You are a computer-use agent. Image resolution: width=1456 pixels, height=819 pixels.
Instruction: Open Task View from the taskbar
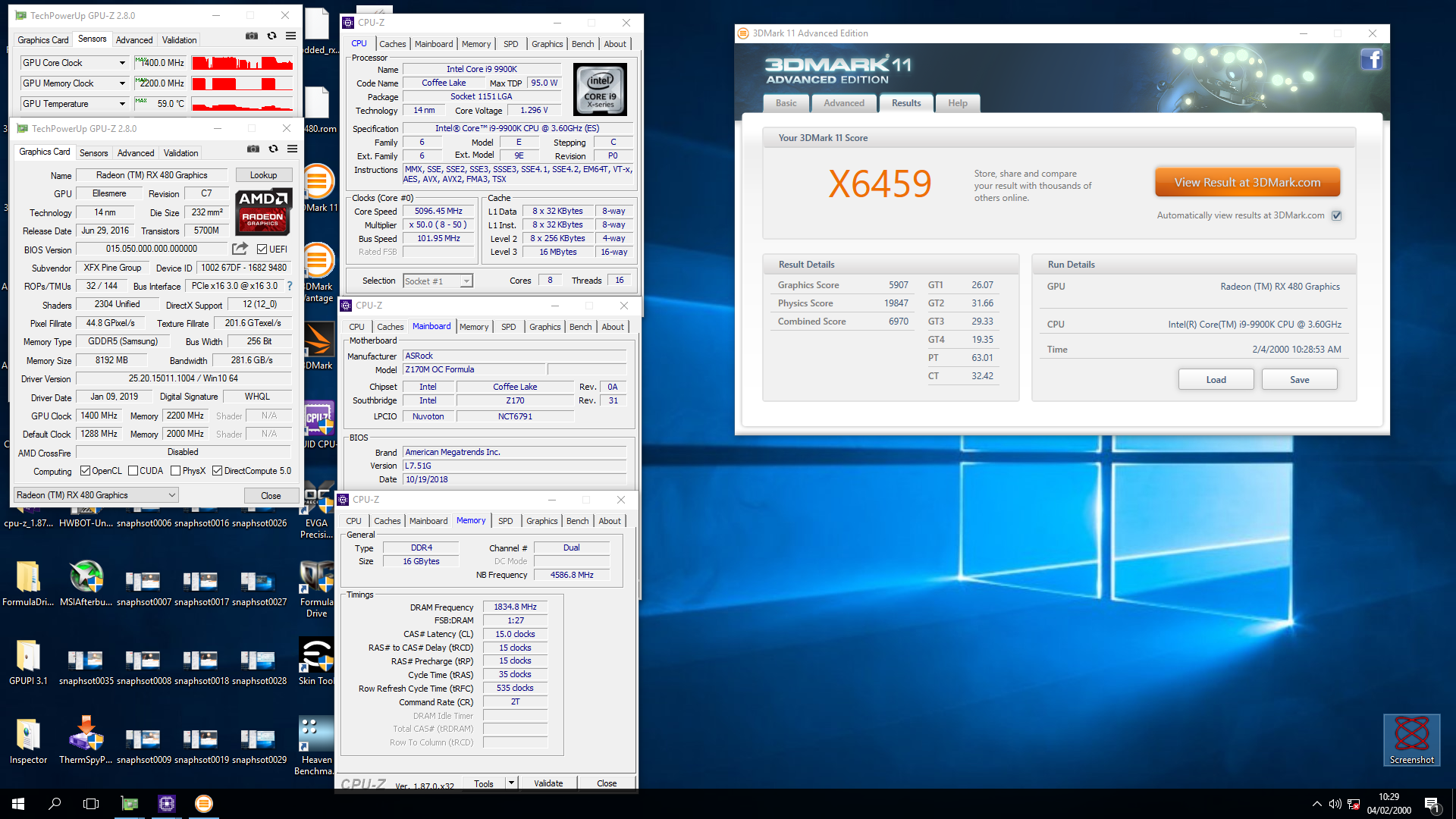point(91,804)
